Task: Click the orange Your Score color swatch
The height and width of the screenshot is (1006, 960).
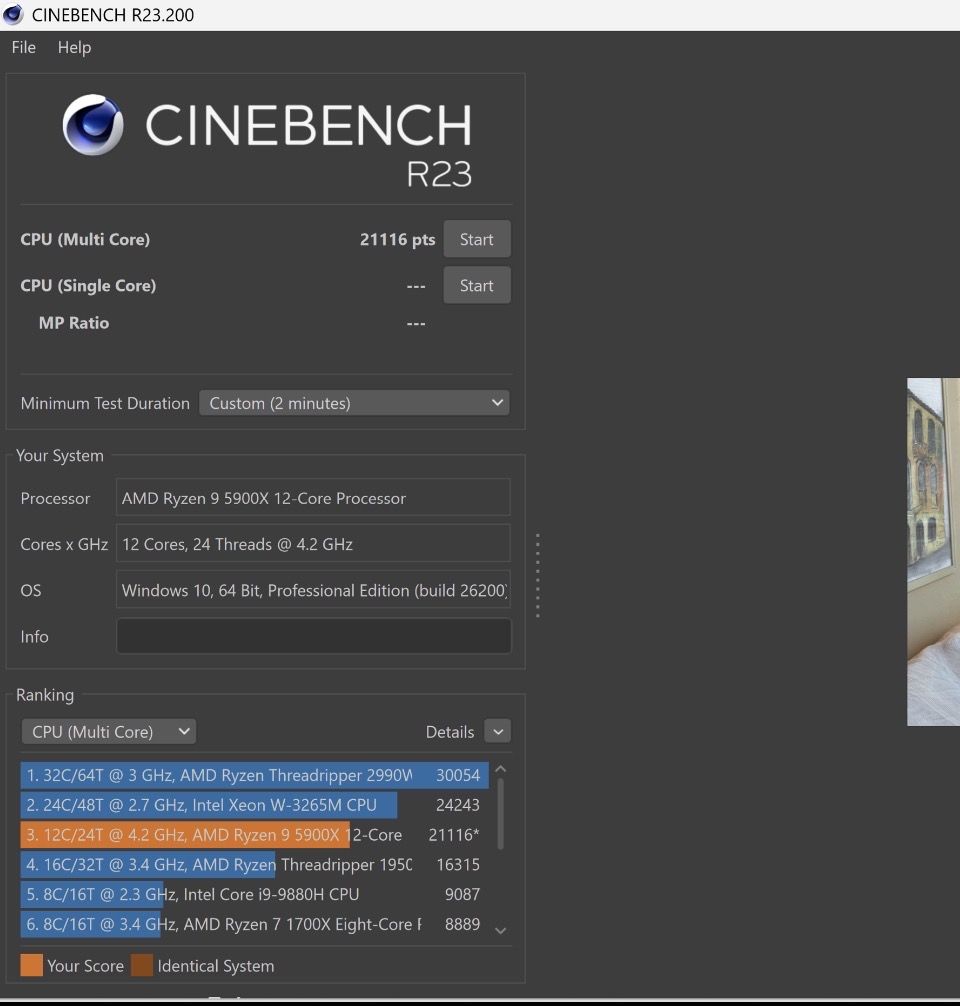Action: click(31, 965)
